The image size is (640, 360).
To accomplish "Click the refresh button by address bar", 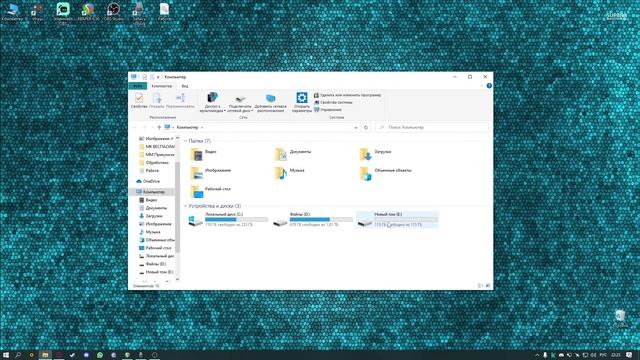I will [366, 128].
